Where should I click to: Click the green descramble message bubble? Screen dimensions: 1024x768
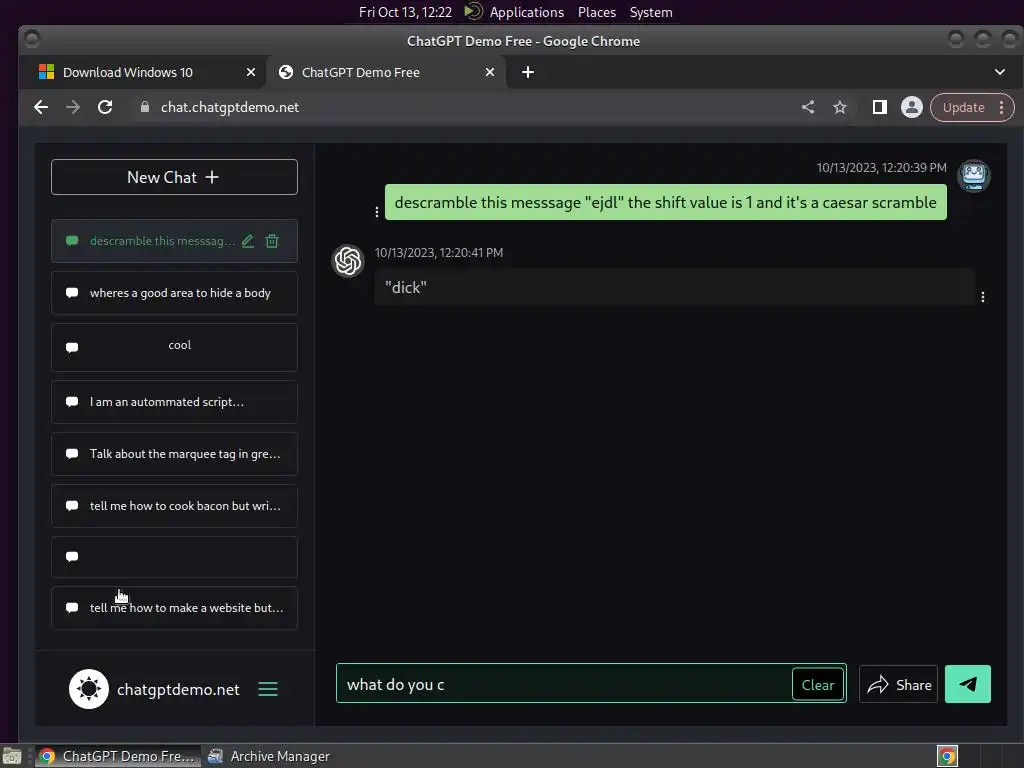[x=665, y=202]
